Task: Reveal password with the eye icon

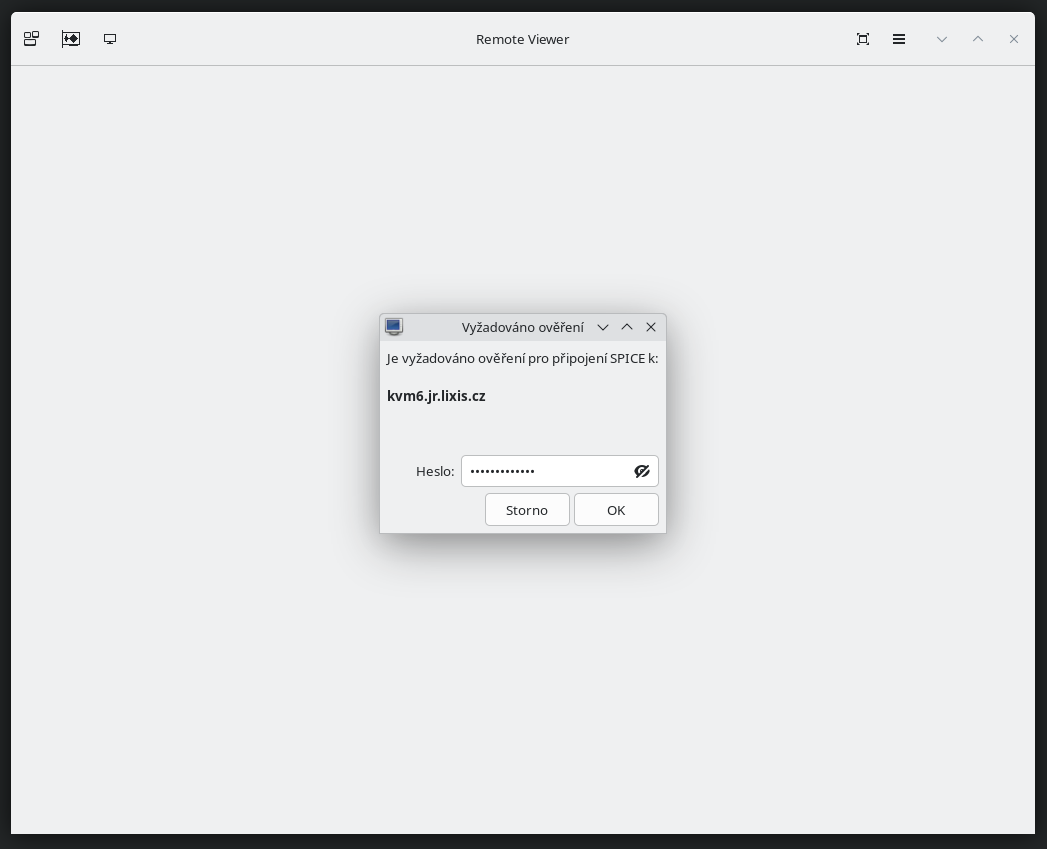Action: [642, 471]
